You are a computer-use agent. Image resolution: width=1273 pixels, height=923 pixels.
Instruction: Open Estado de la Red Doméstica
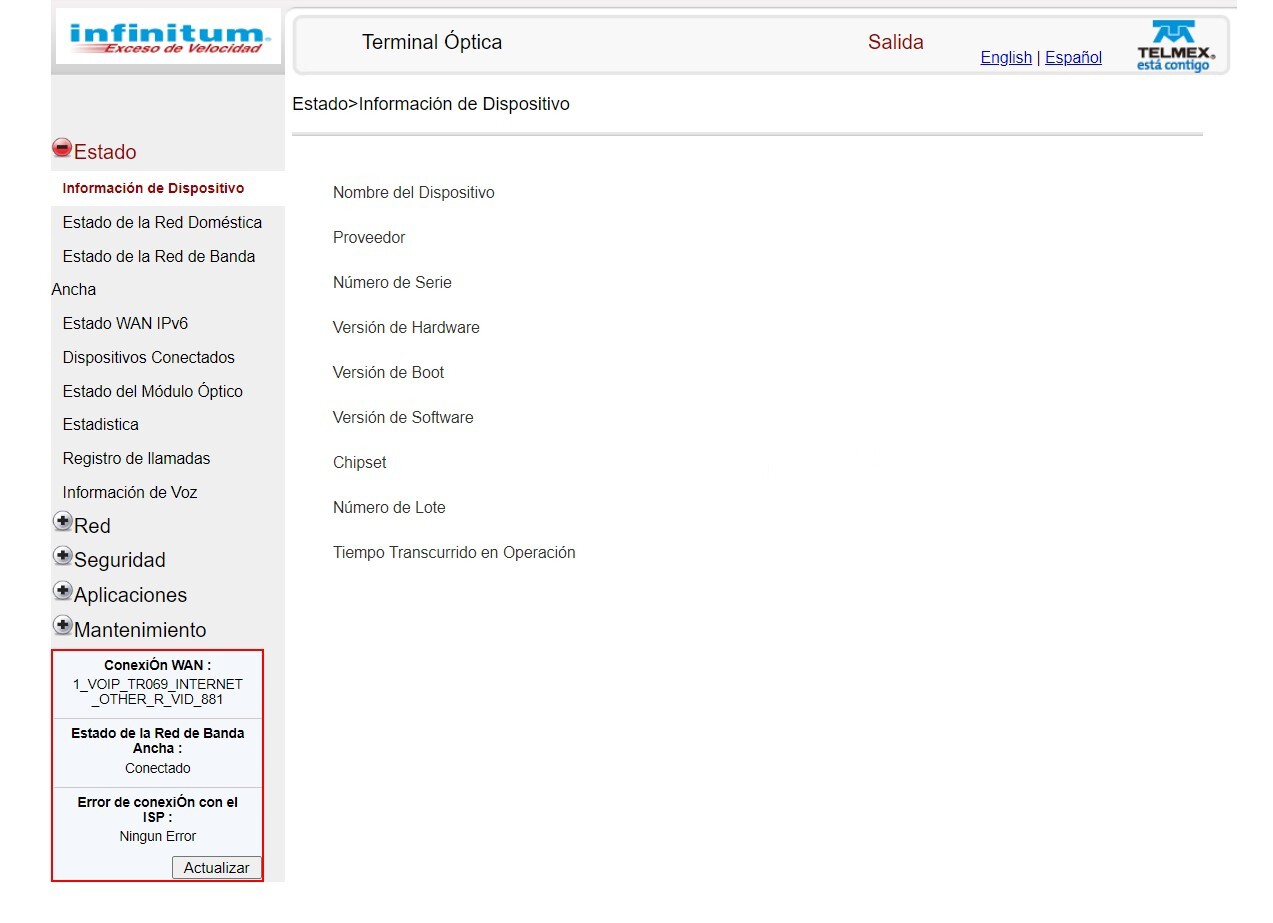tap(162, 222)
